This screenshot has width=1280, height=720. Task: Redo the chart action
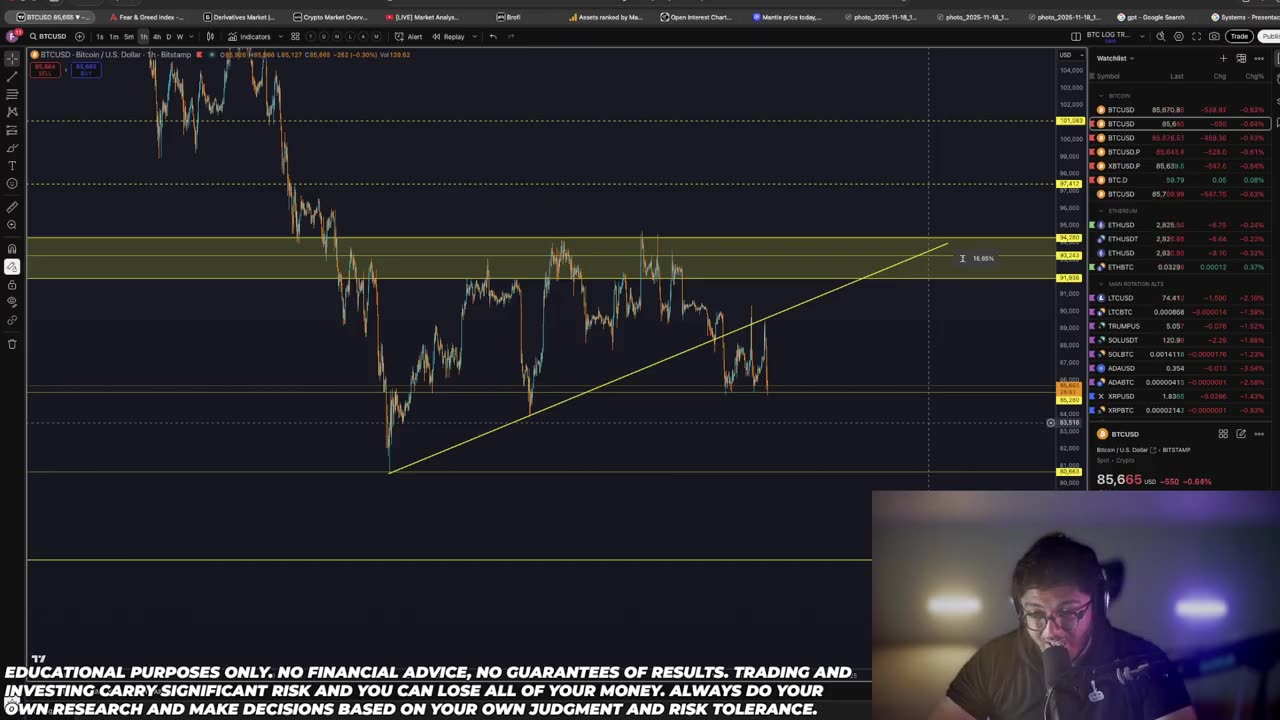click(511, 36)
